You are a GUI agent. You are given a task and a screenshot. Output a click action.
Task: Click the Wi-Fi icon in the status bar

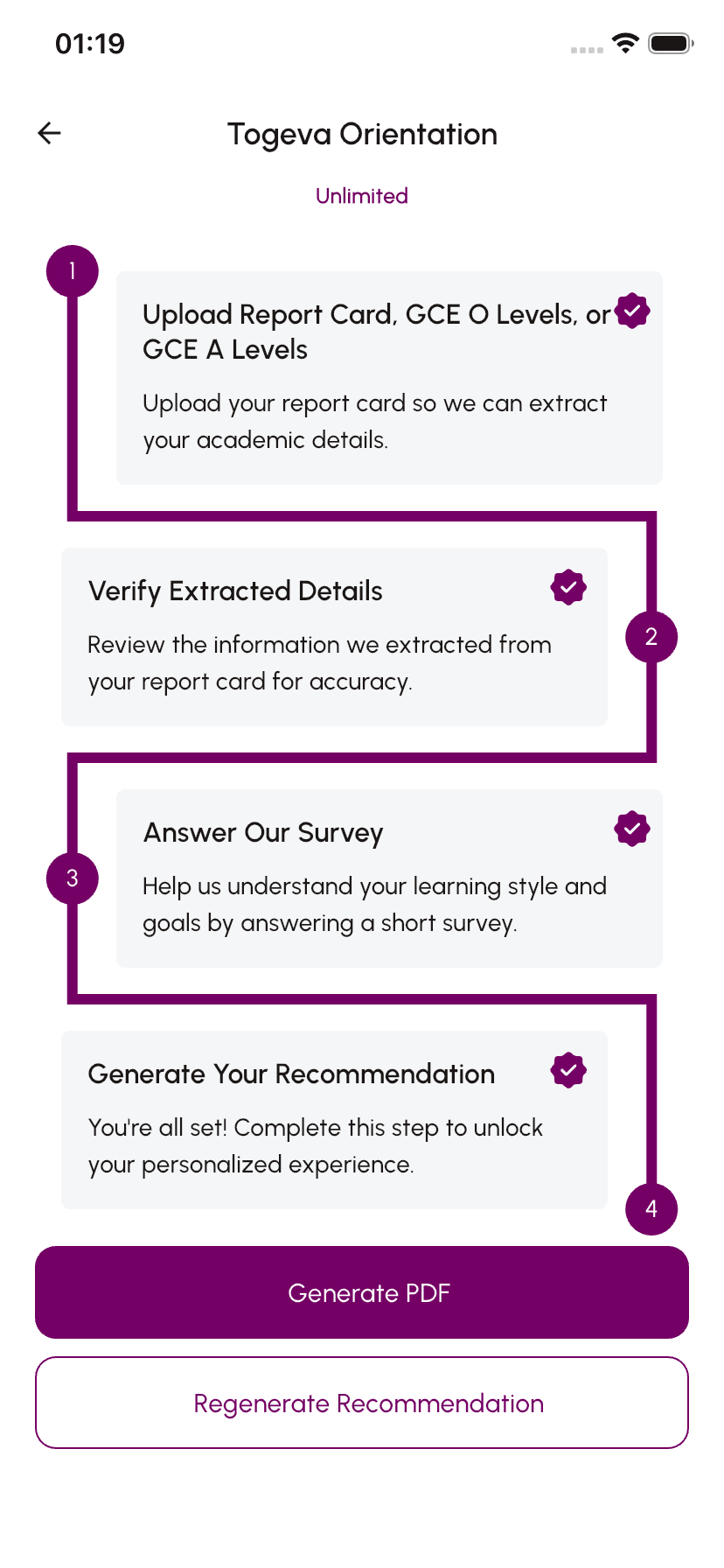(x=624, y=43)
